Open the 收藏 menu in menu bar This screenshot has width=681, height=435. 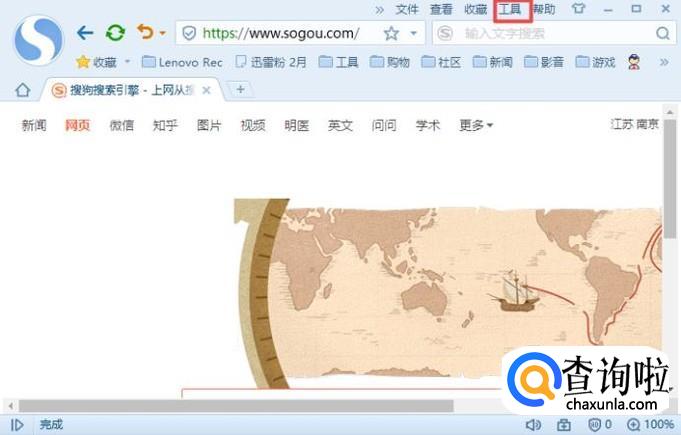pyautogui.click(x=476, y=9)
